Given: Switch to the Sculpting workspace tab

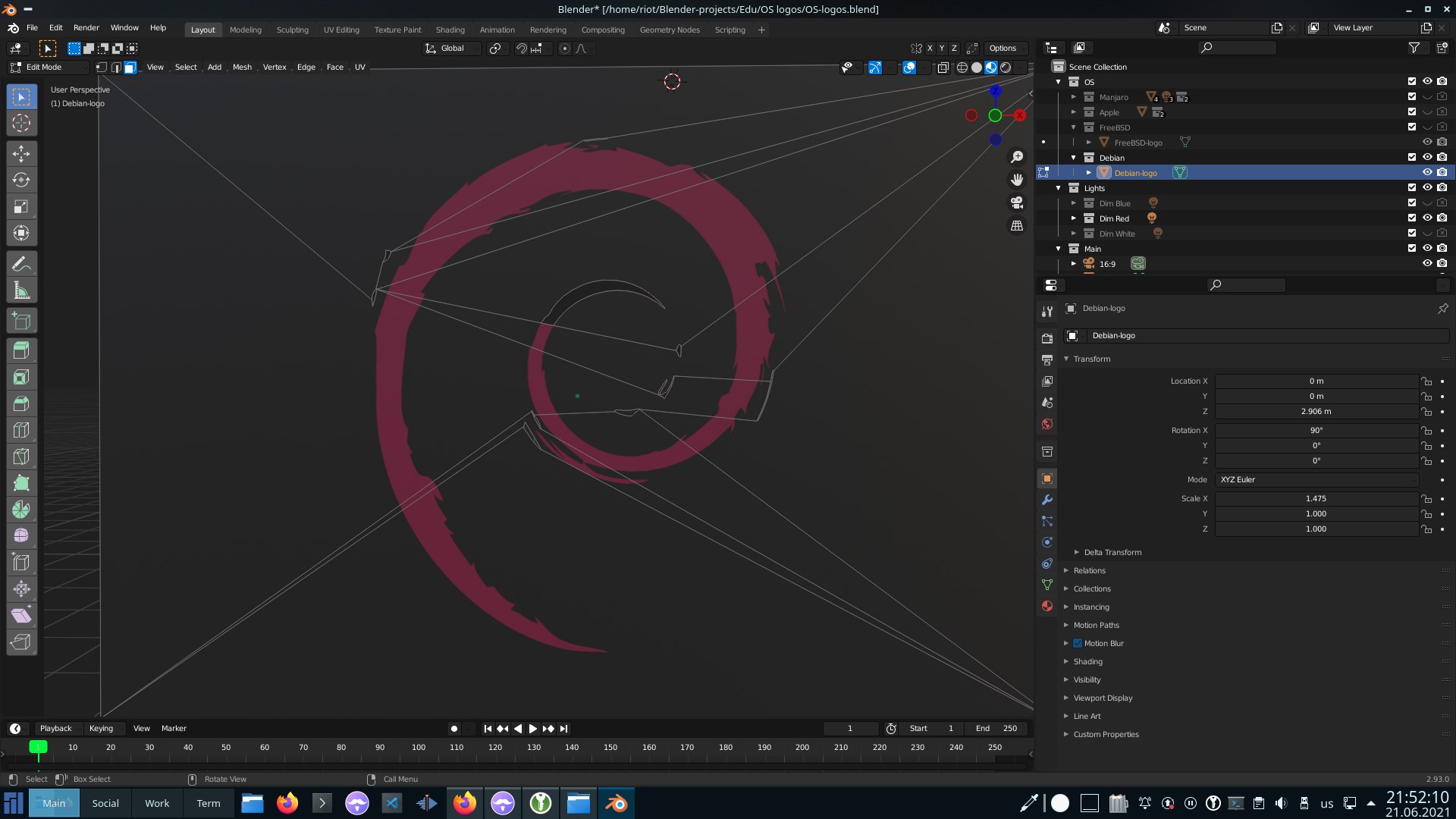Looking at the screenshot, I should [x=292, y=30].
